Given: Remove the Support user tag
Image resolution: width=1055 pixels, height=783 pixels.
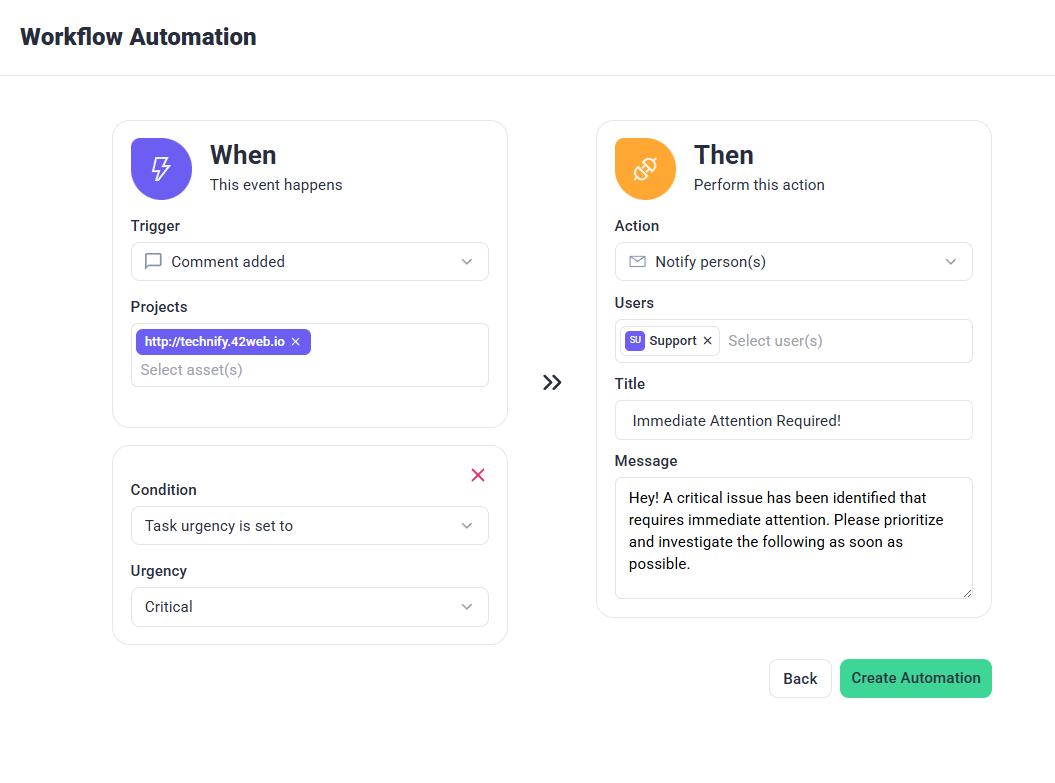Looking at the screenshot, I should pos(708,341).
